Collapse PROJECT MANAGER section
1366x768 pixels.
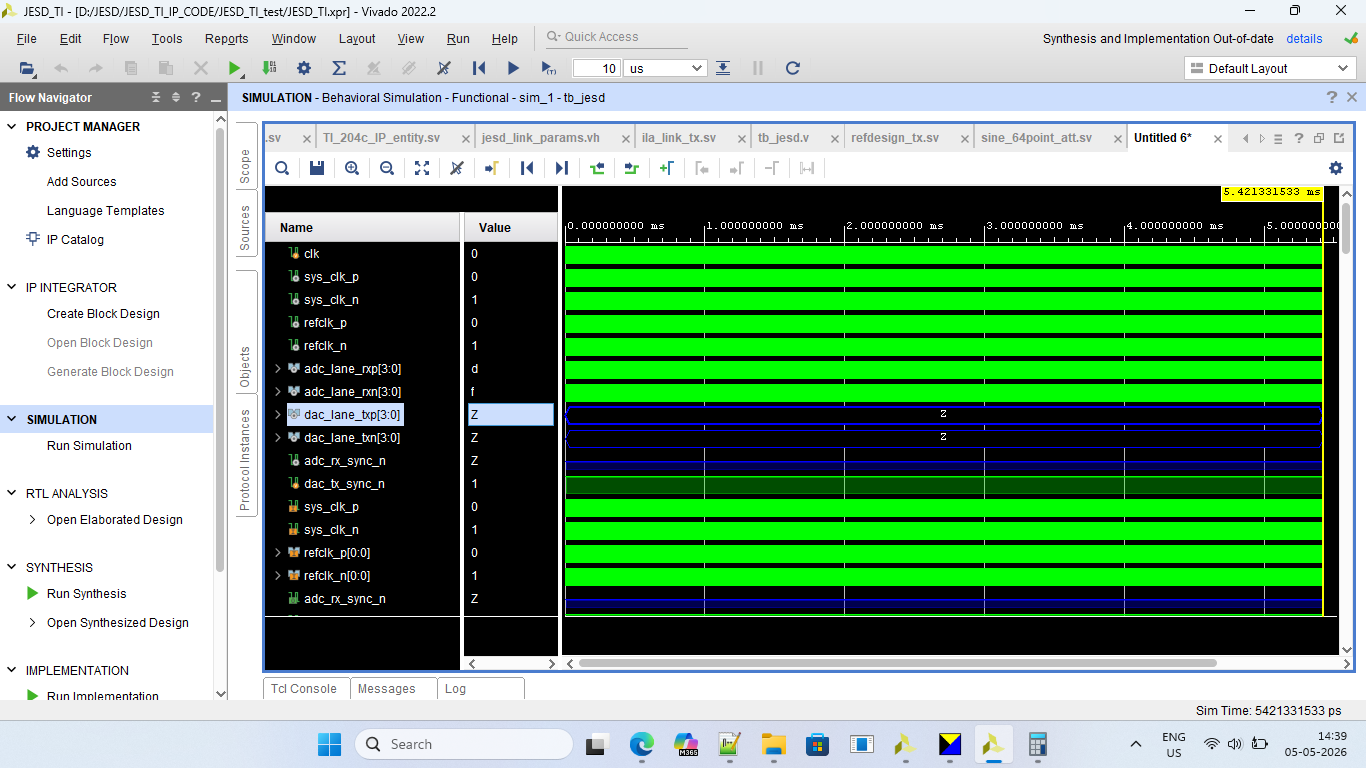pyautogui.click(x=12, y=127)
